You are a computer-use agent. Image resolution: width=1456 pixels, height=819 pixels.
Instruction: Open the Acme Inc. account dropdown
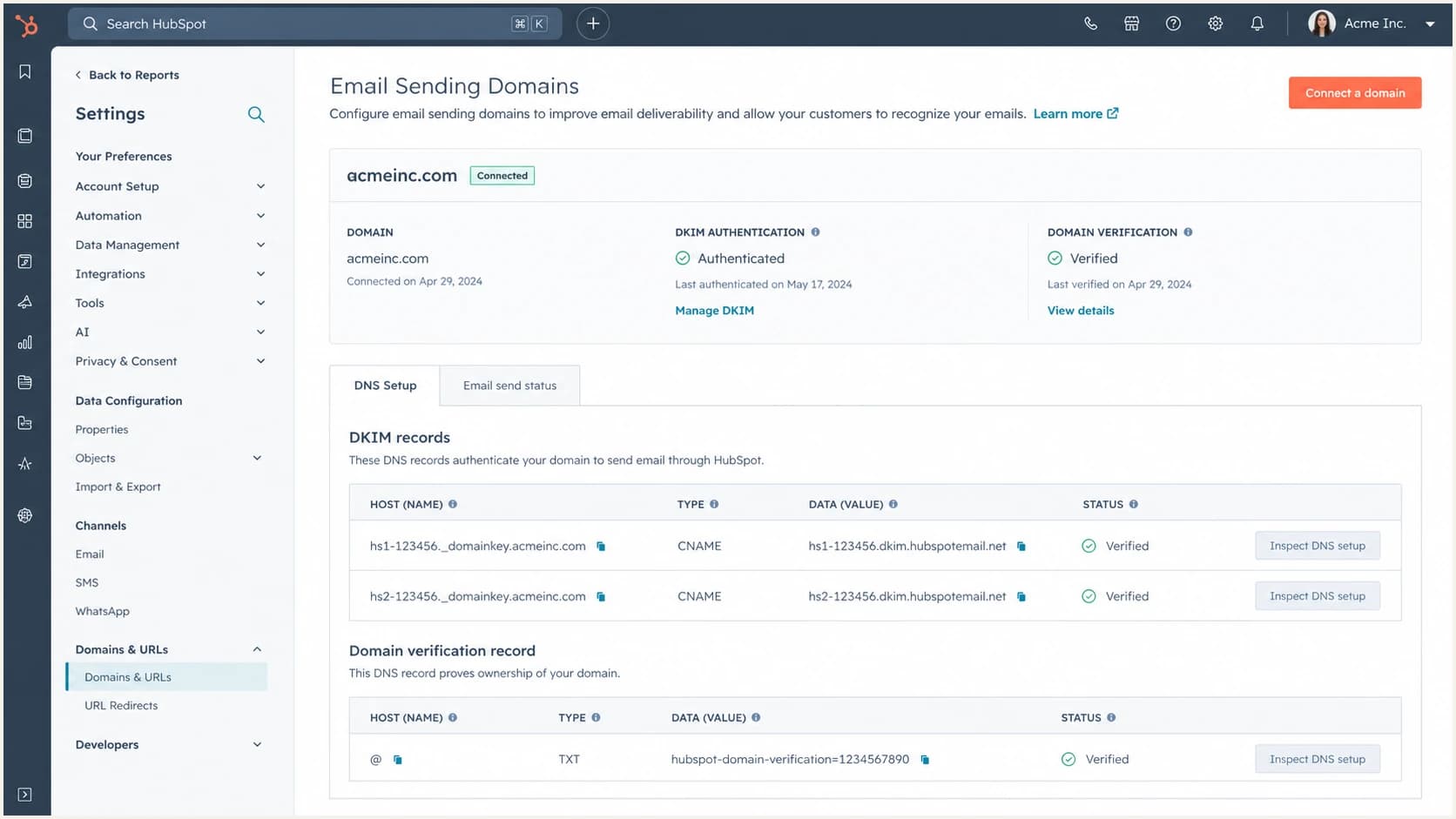[x=1430, y=24]
